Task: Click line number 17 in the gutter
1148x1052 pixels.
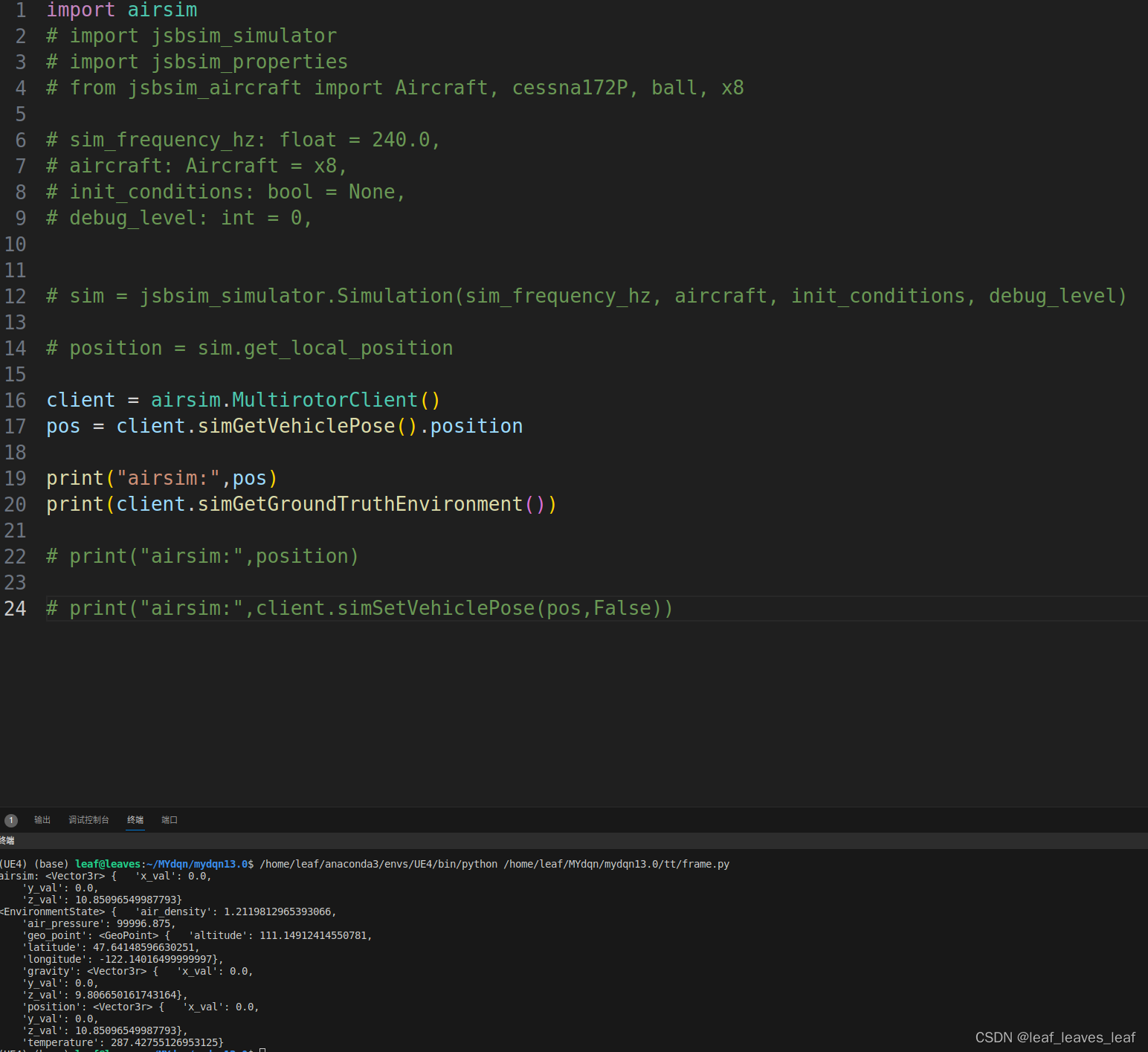Action: point(15,426)
